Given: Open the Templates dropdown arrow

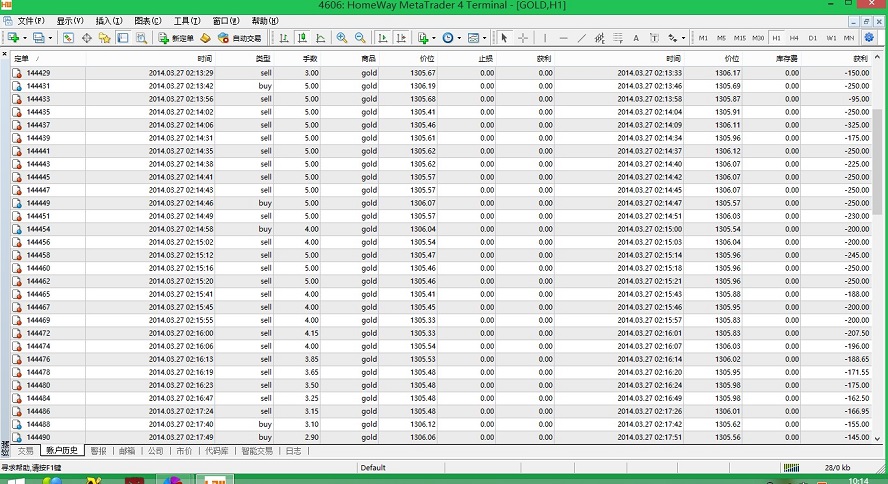Looking at the screenshot, I should coord(484,38).
